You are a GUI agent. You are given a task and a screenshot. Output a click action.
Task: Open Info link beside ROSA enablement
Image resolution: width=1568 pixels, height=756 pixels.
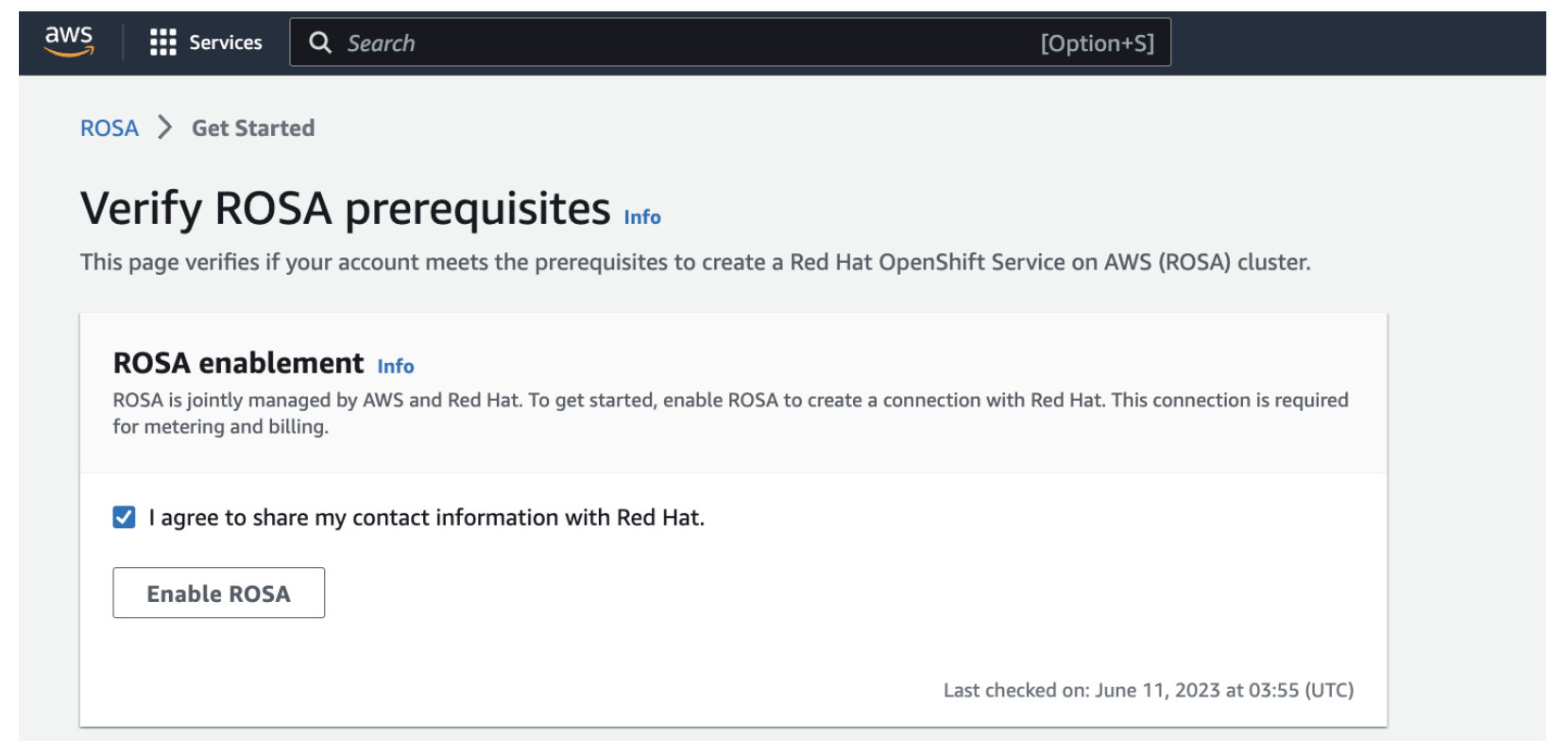pyautogui.click(x=396, y=366)
